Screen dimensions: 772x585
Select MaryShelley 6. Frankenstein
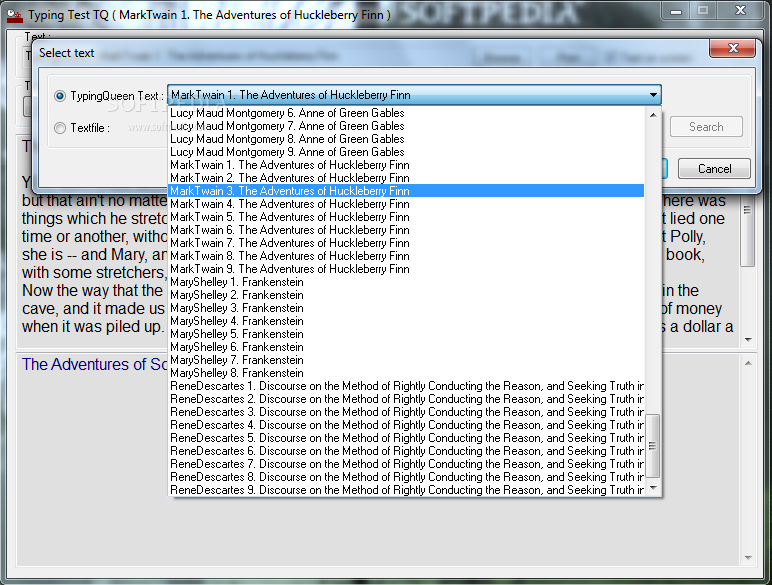click(x=406, y=347)
